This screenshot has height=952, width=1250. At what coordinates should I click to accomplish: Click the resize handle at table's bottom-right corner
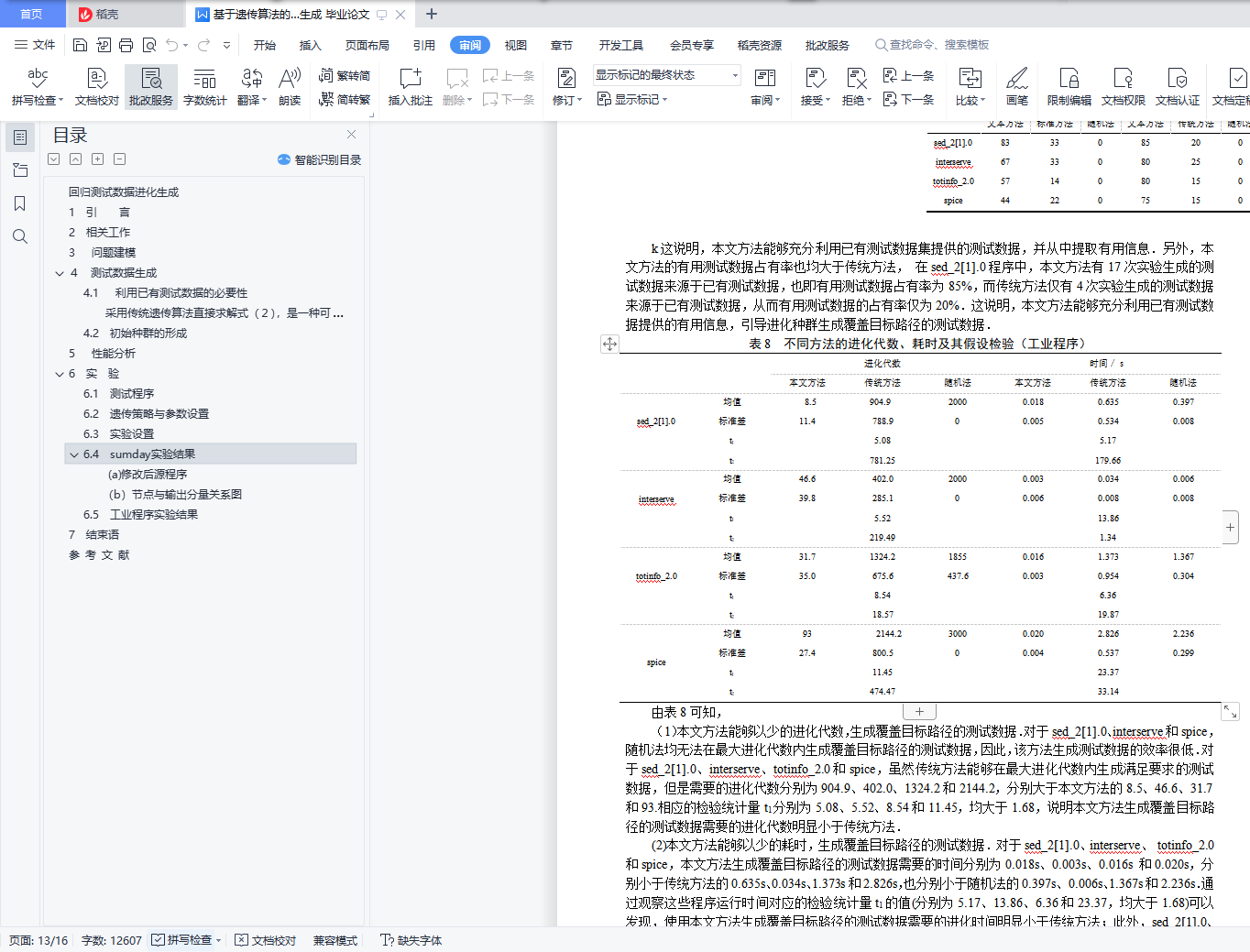click(1231, 712)
